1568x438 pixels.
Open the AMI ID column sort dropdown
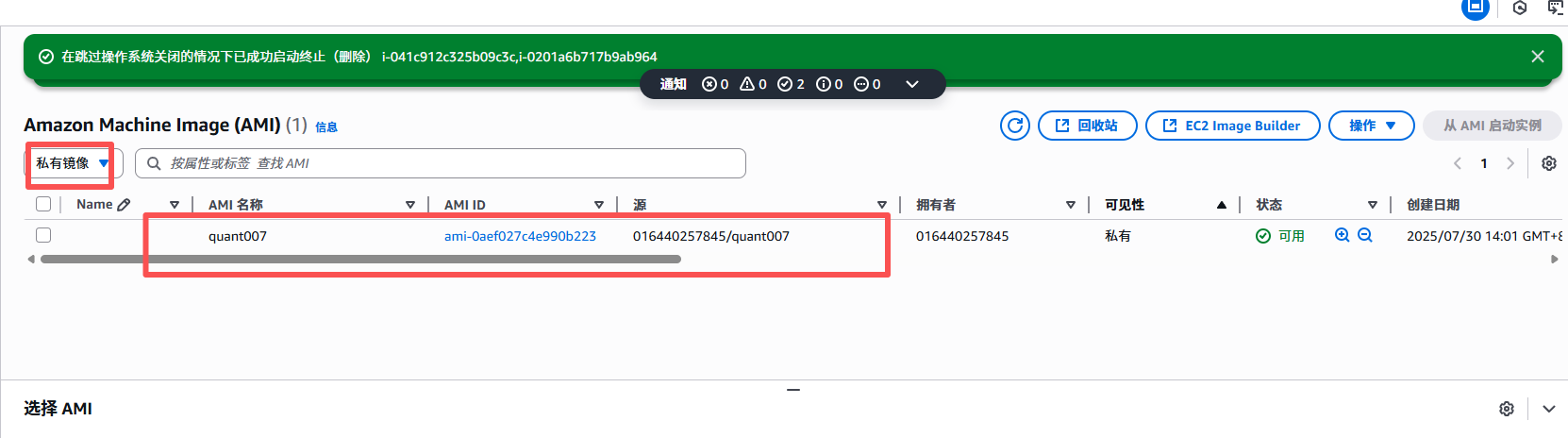point(599,205)
